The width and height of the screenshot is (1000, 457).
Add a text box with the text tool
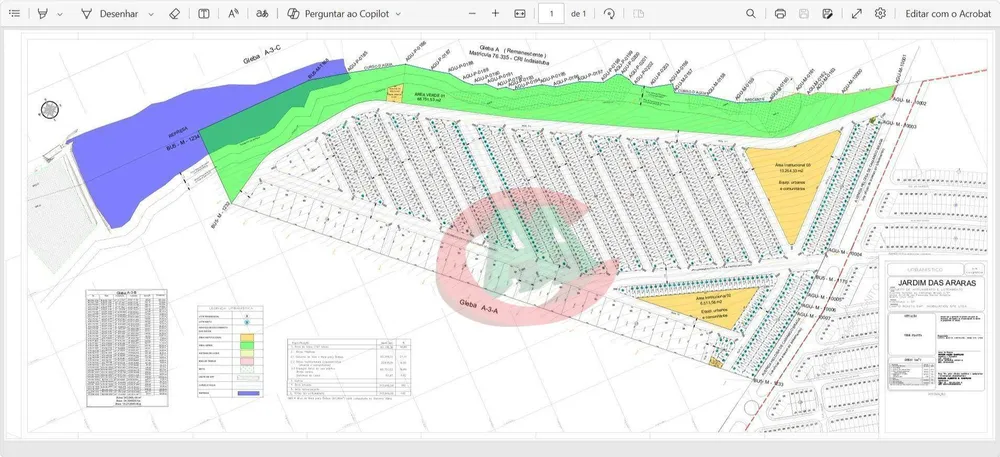203,13
